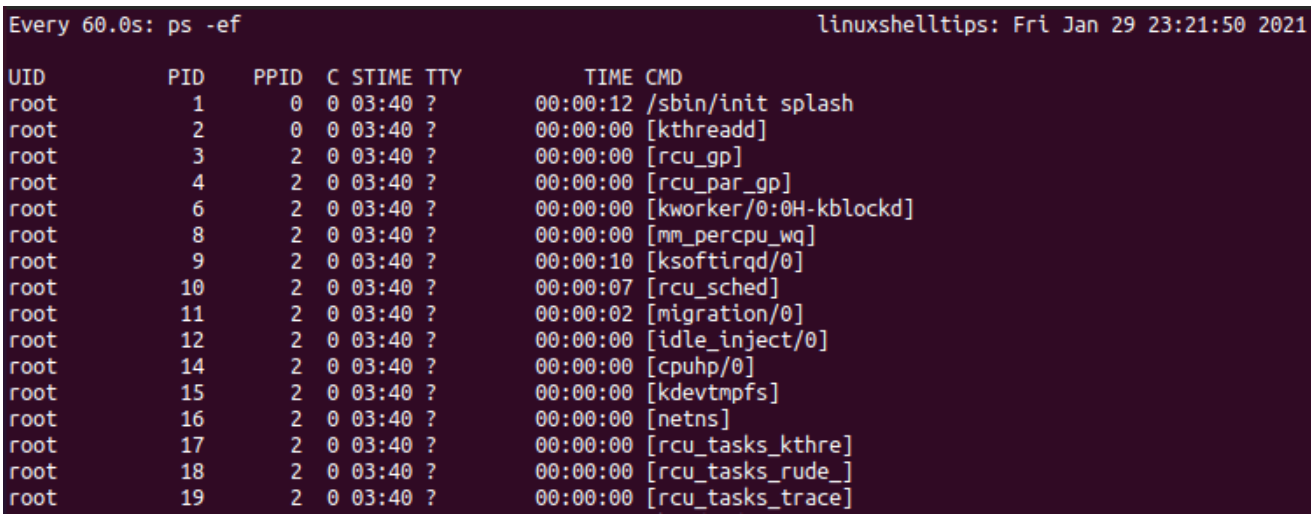Click the linuxshelltips timestamp at top right
This screenshot has height=514, width=1311.
1056,25
